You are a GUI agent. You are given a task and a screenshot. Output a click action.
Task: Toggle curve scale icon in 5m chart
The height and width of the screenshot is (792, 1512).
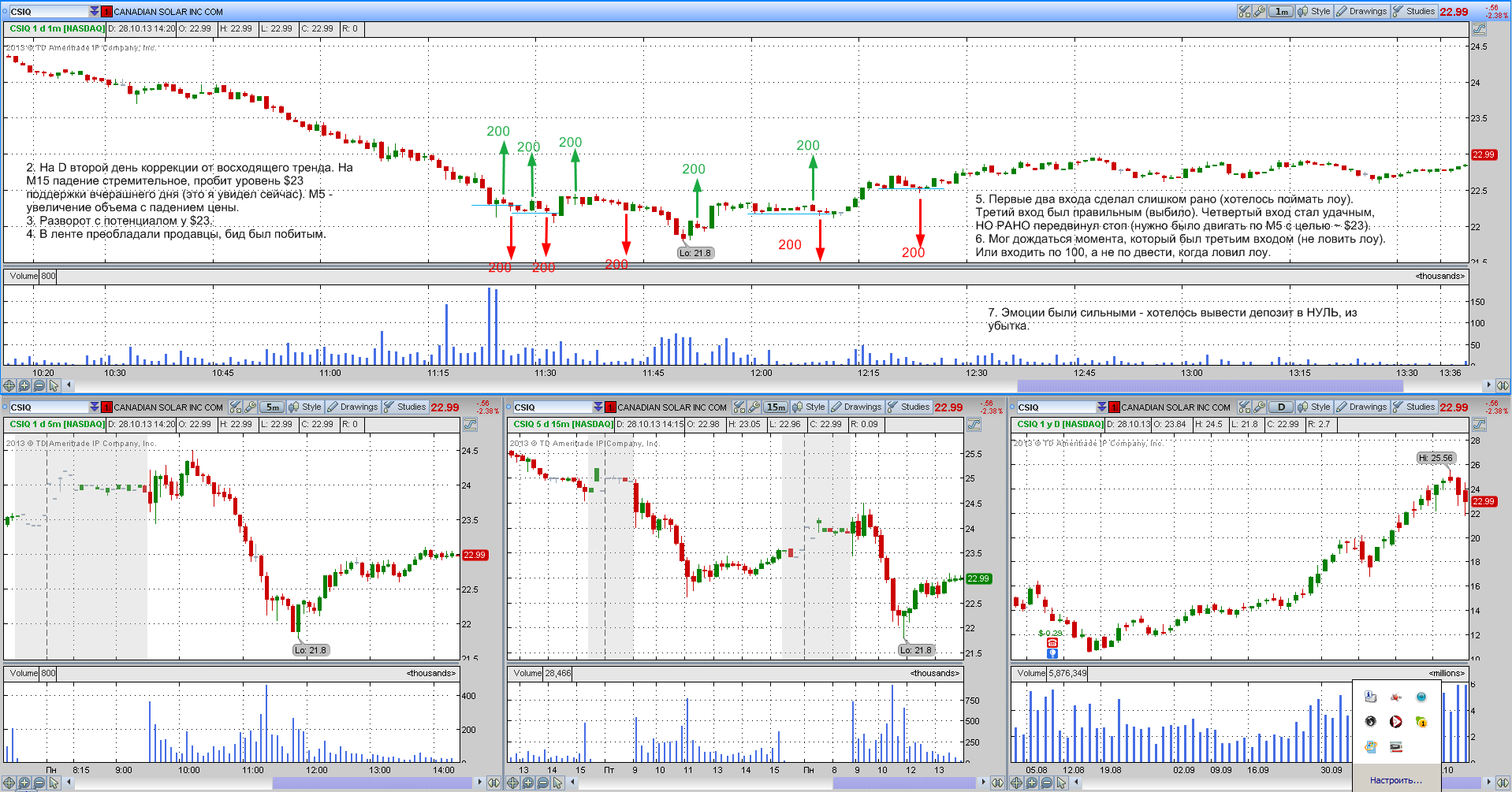(470, 424)
